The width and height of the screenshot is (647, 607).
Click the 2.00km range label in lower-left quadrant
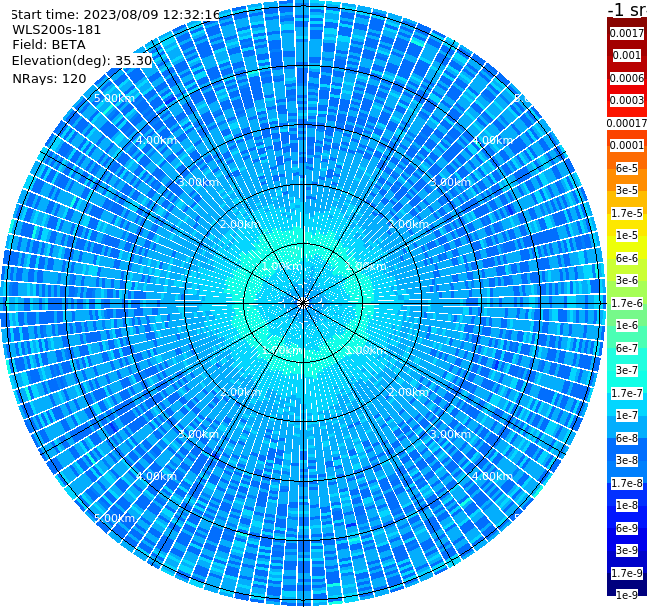point(241,392)
